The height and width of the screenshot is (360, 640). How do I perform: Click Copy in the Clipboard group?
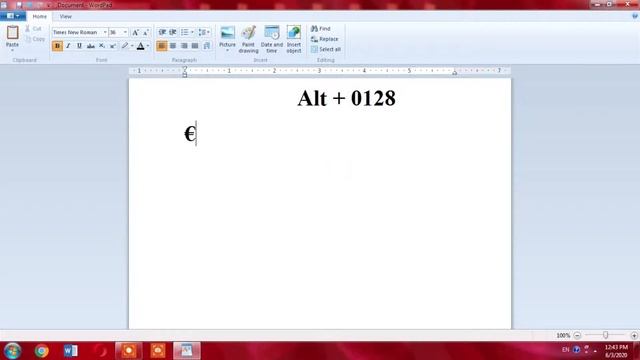35,39
